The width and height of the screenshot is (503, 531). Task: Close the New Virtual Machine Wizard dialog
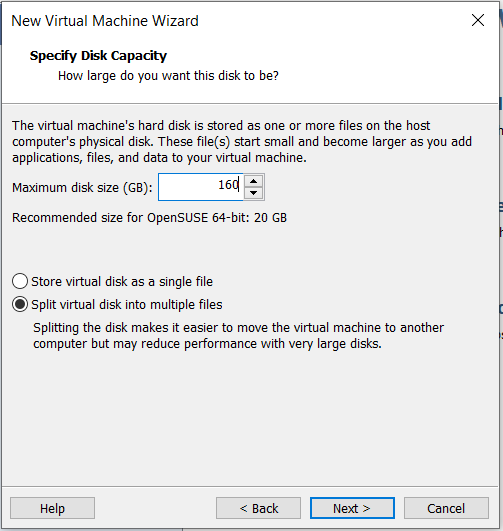(x=478, y=20)
